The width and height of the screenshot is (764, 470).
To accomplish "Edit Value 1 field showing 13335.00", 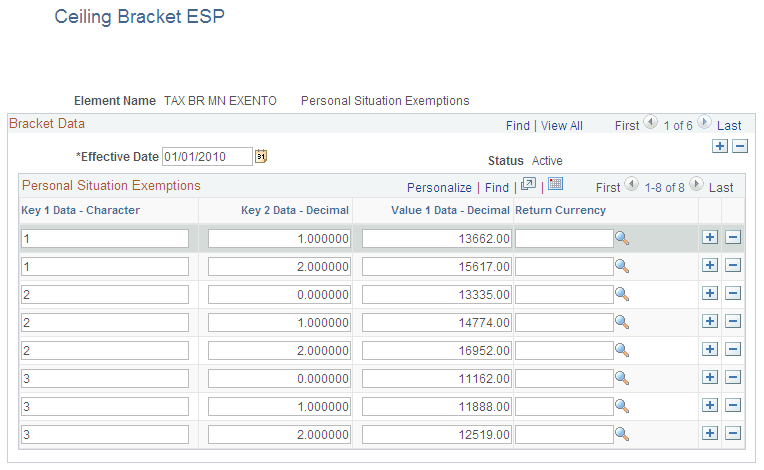I will 437,295.
